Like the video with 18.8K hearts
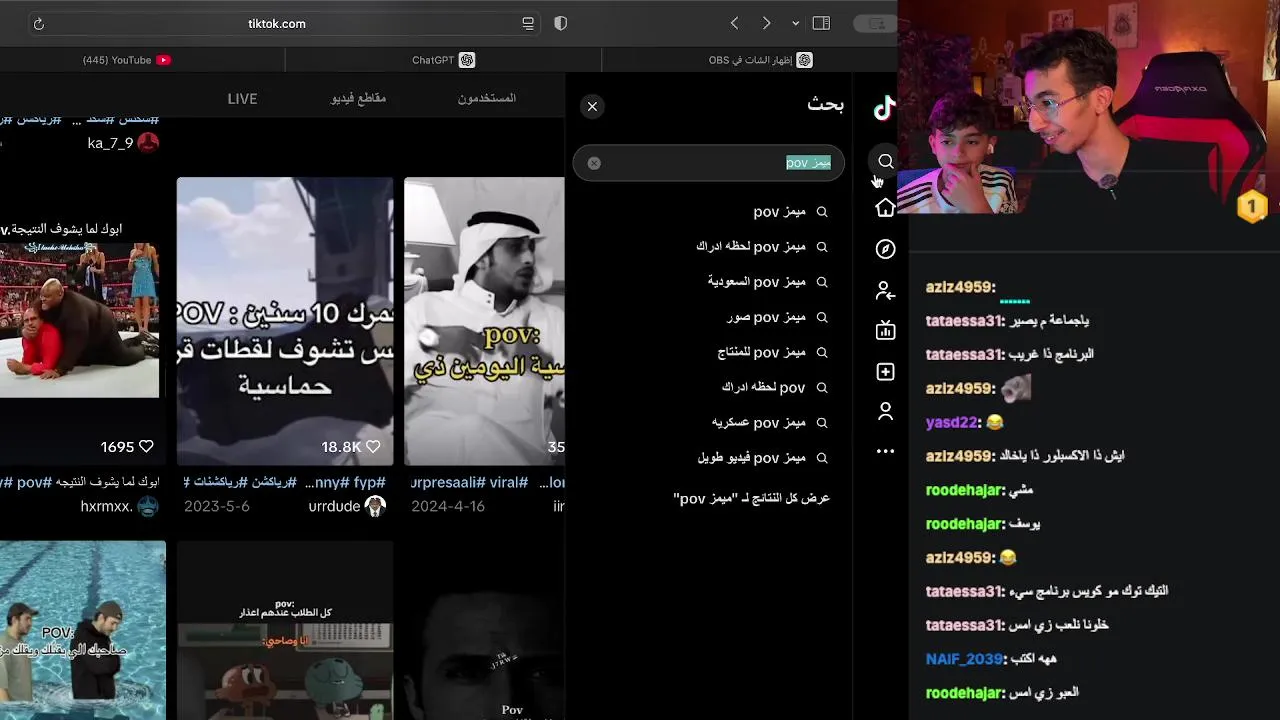 [373, 447]
